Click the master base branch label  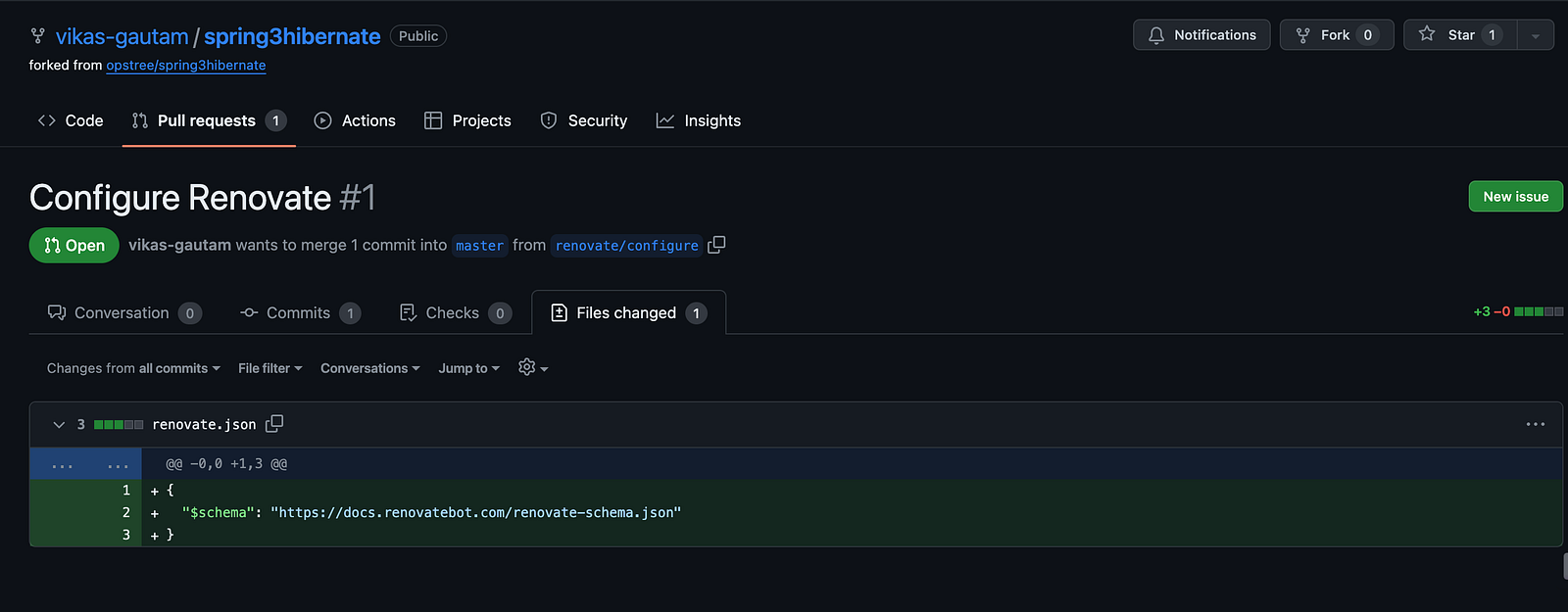479,246
